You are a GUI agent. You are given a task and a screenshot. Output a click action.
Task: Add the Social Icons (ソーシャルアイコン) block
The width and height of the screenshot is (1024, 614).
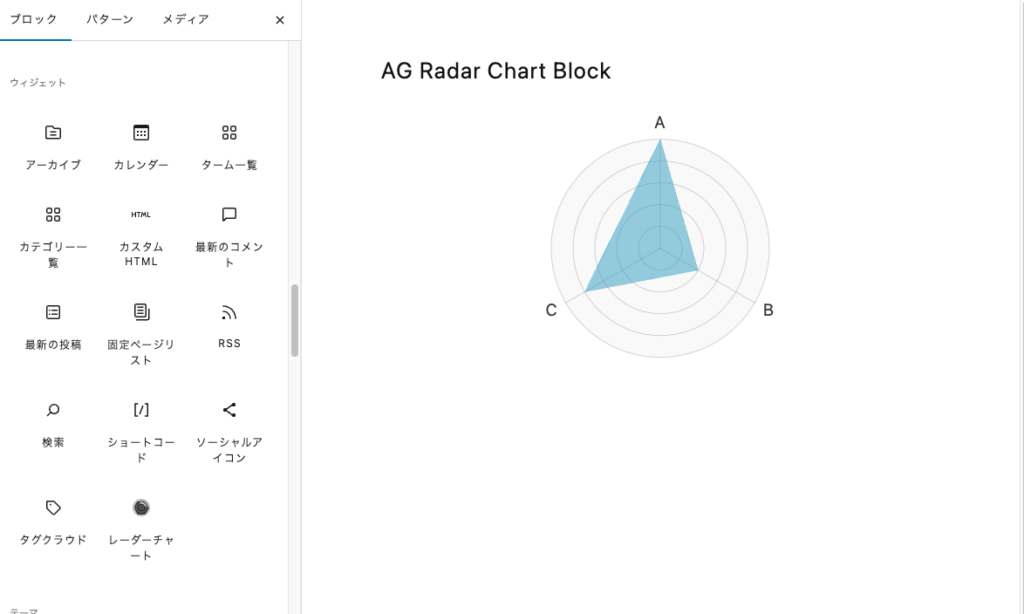[229, 430]
